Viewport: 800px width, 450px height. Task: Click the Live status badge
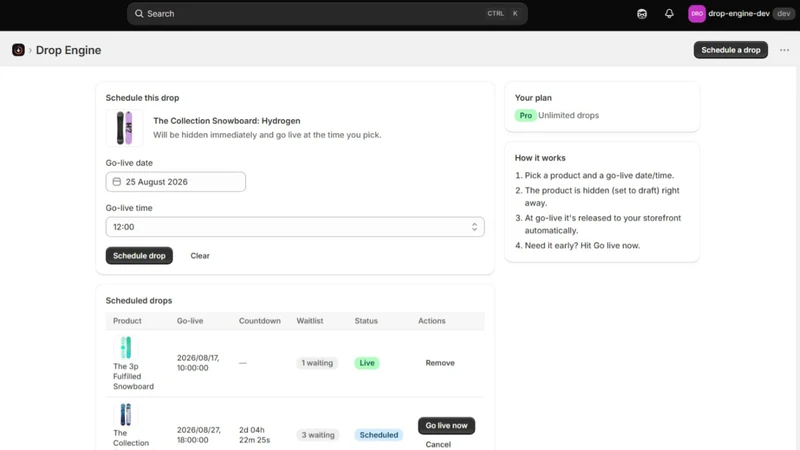367,363
